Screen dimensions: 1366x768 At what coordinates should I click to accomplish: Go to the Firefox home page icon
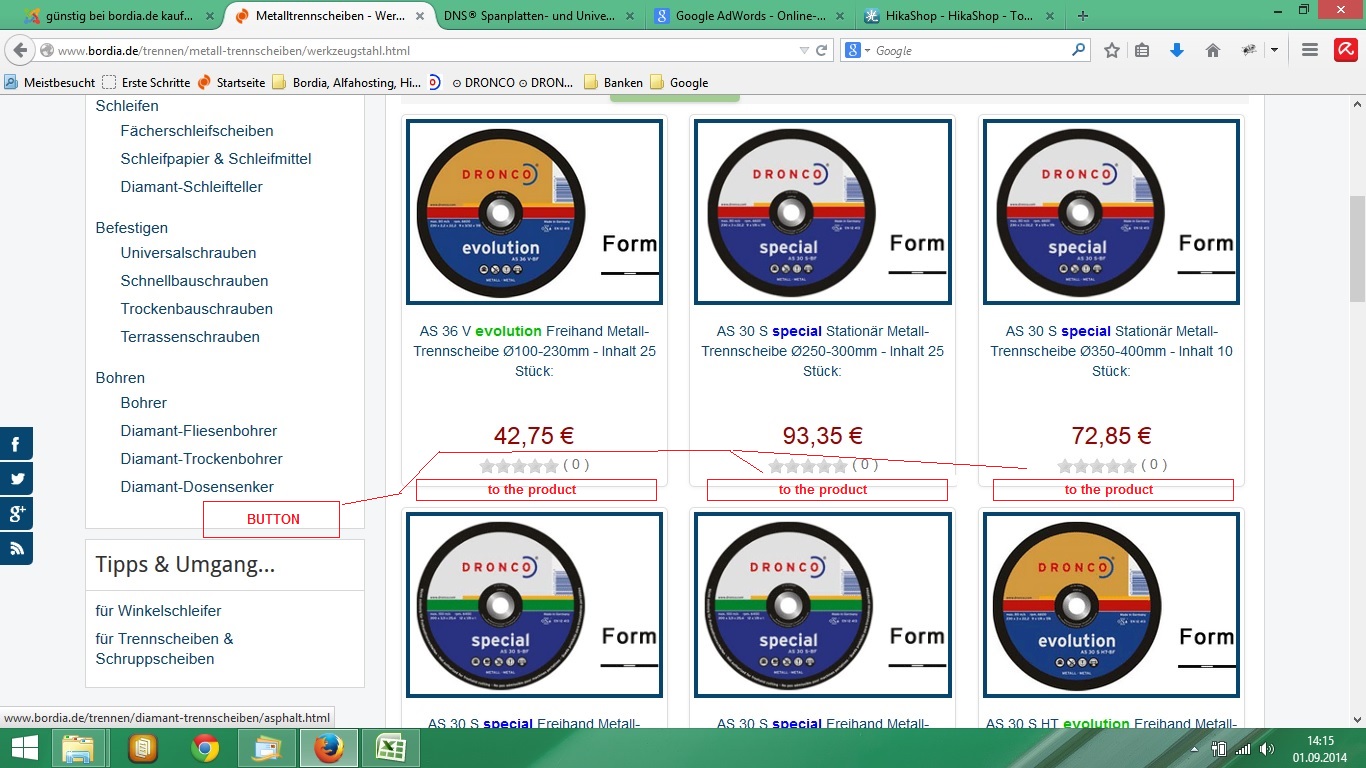tap(1213, 51)
